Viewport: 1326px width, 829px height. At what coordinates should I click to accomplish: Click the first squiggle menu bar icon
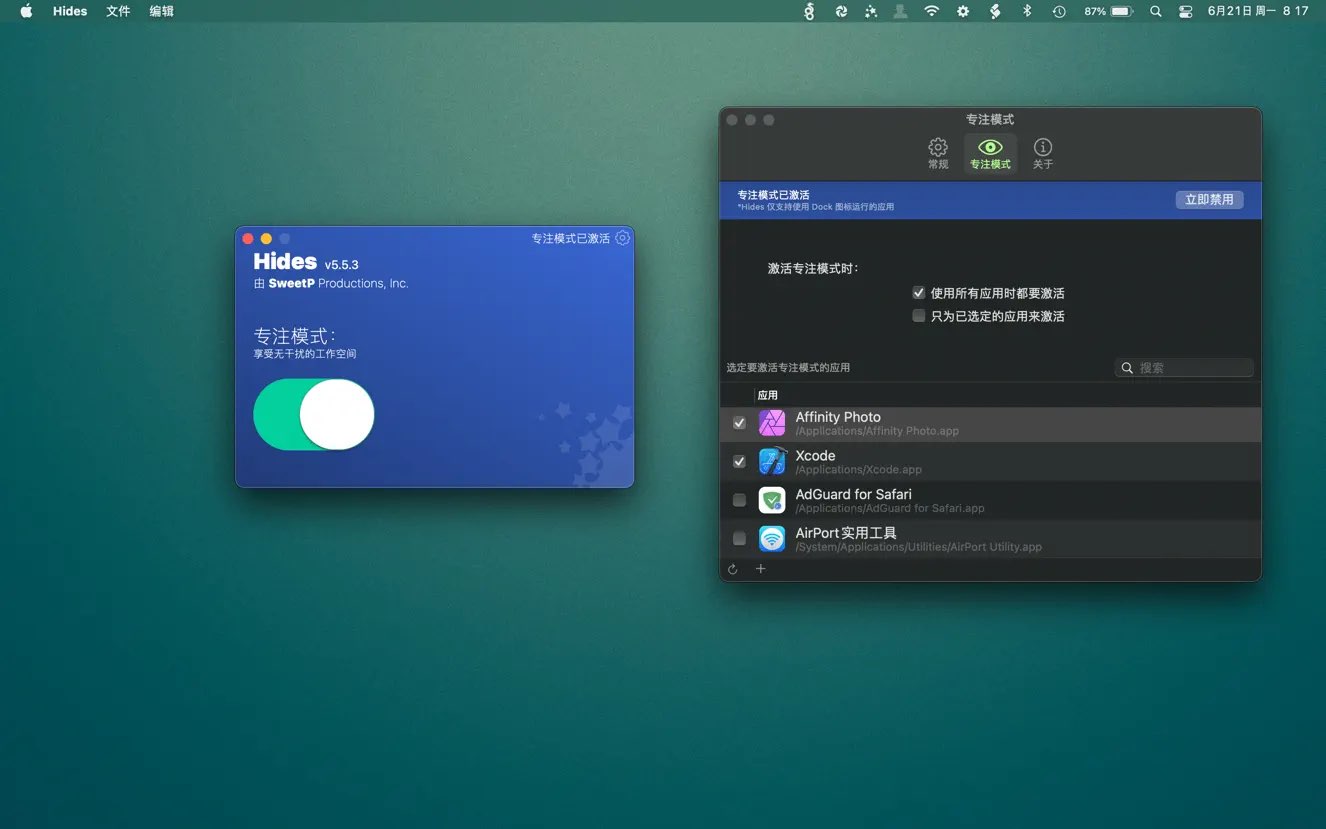point(810,11)
